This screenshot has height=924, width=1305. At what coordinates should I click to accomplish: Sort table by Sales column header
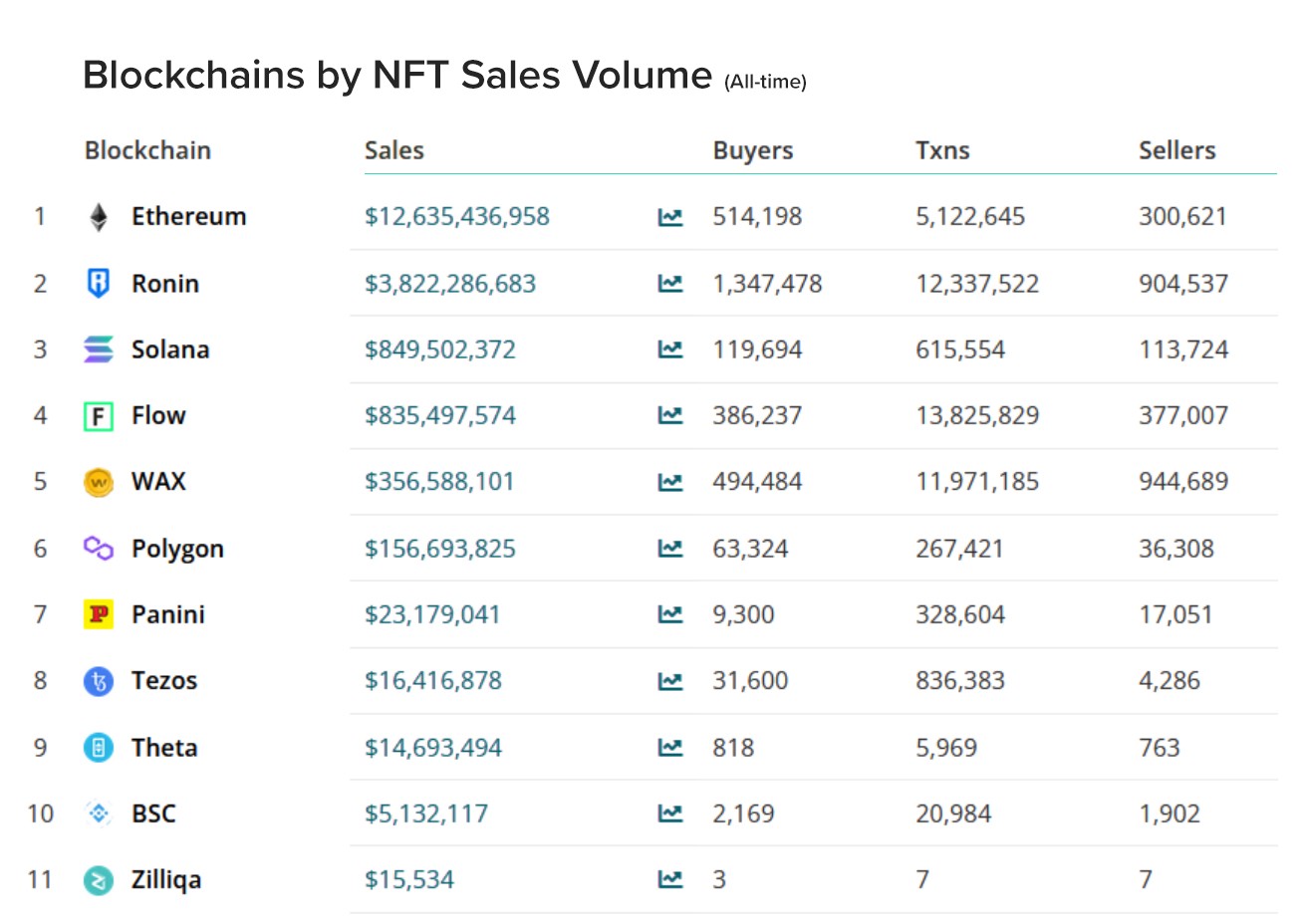(x=393, y=150)
